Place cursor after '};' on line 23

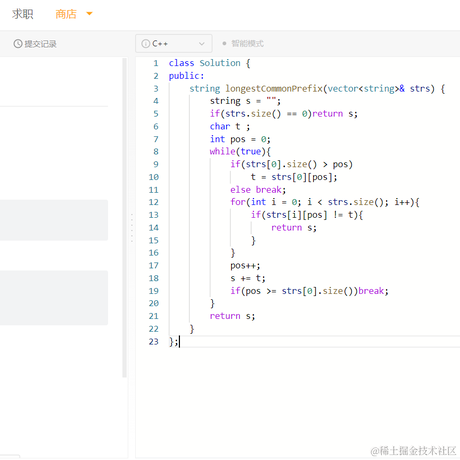tap(179, 341)
